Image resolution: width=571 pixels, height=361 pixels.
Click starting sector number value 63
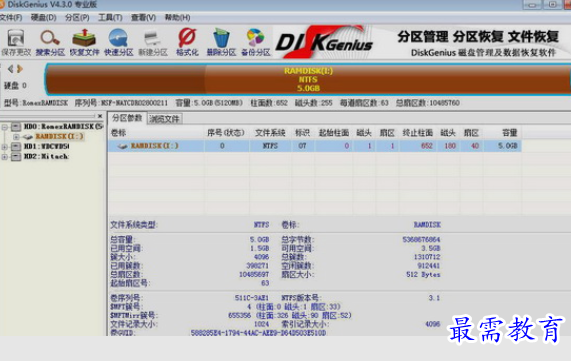point(265,283)
